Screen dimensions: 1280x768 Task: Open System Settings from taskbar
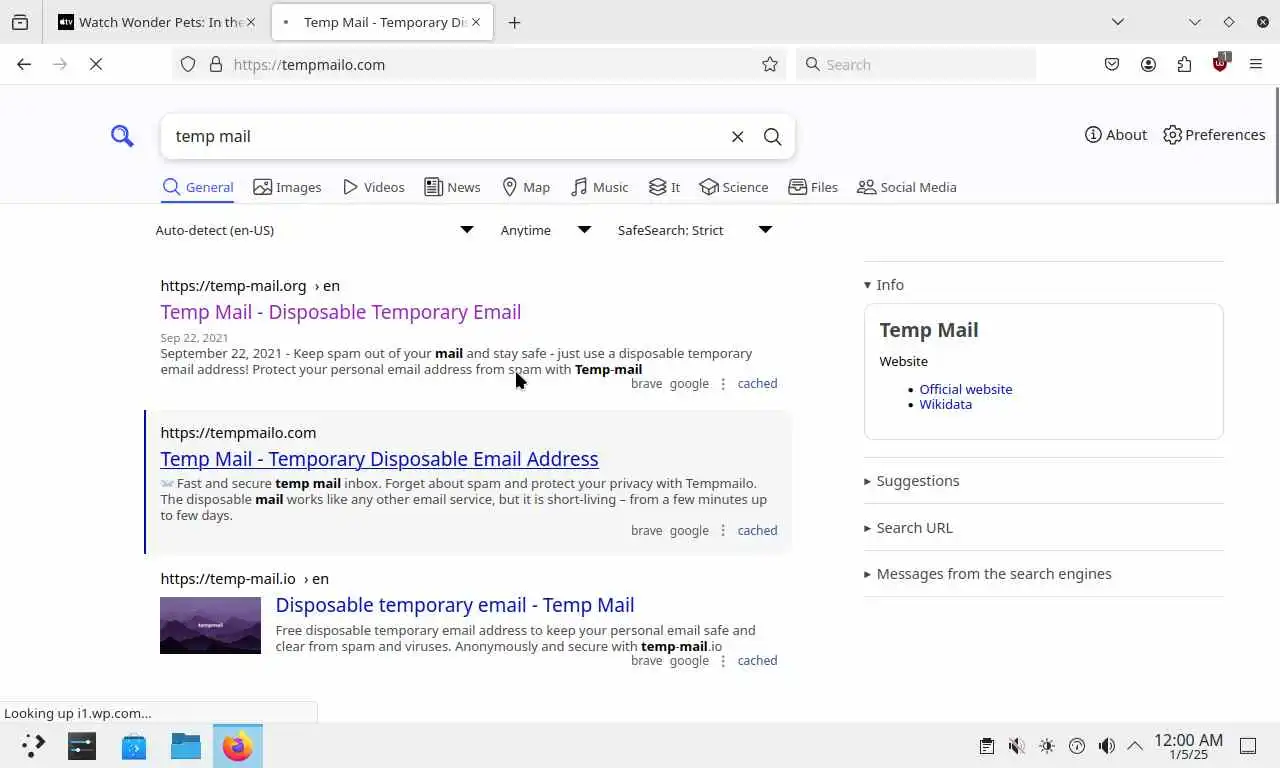click(x=82, y=746)
